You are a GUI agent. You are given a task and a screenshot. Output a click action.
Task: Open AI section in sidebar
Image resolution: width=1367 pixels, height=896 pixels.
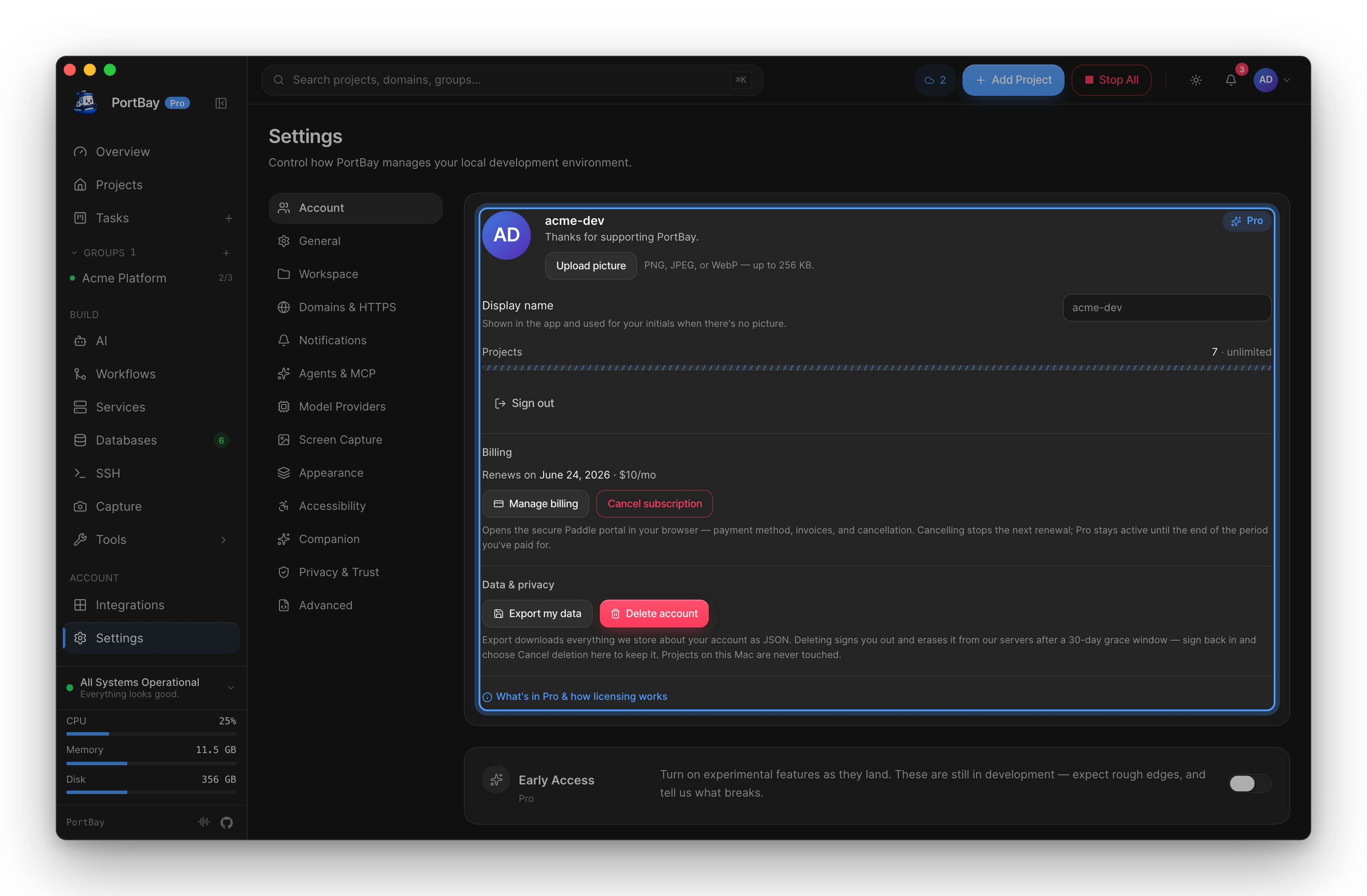point(152,341)
